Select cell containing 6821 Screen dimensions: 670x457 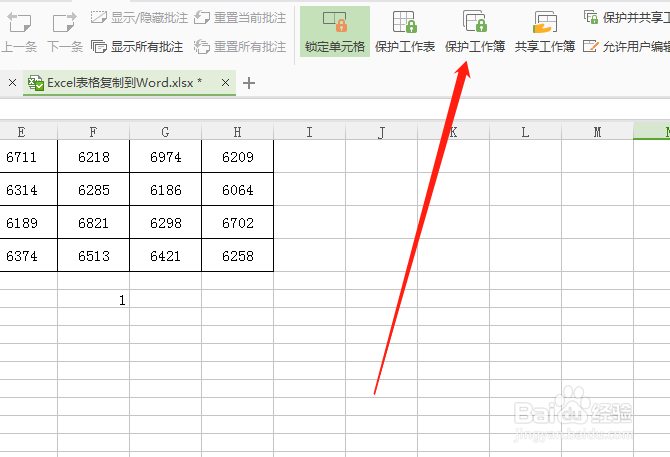[x=93, y=223]
